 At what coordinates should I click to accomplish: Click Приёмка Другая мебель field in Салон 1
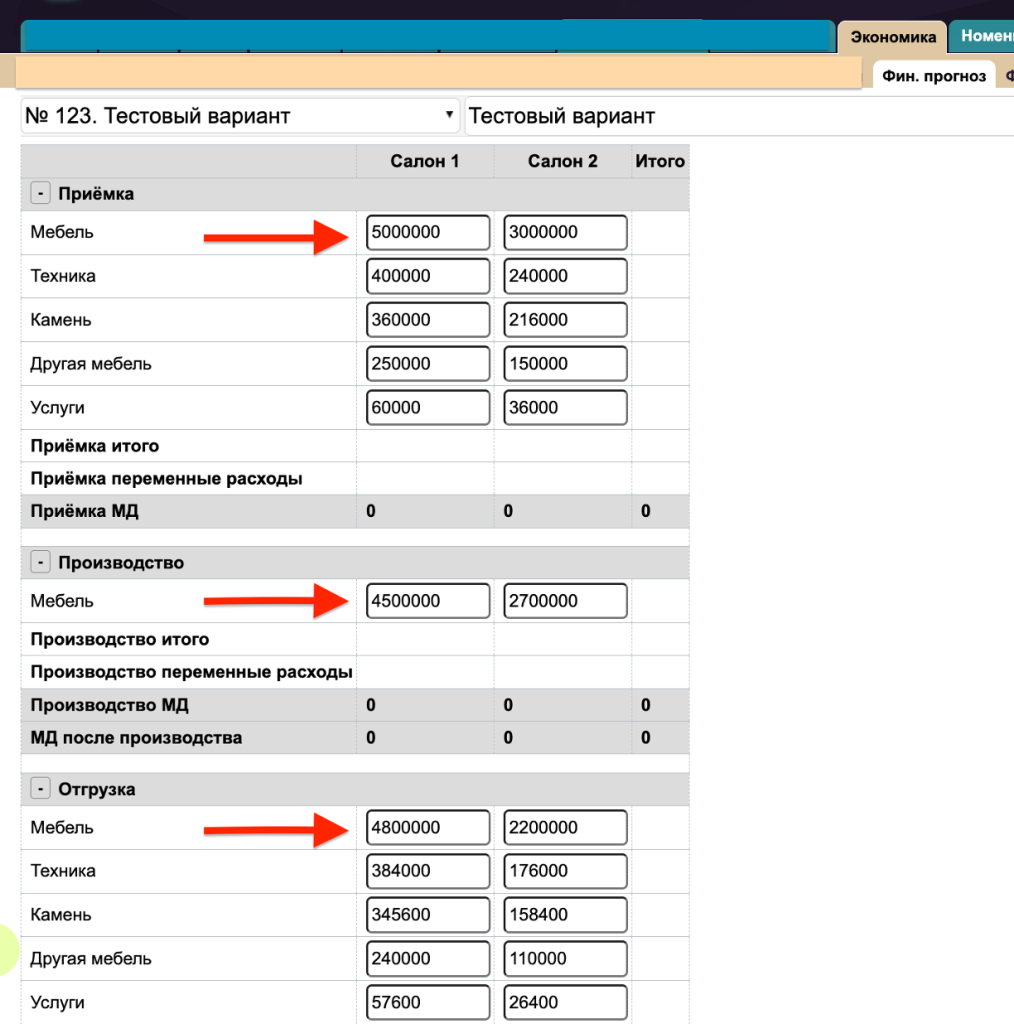428,364
